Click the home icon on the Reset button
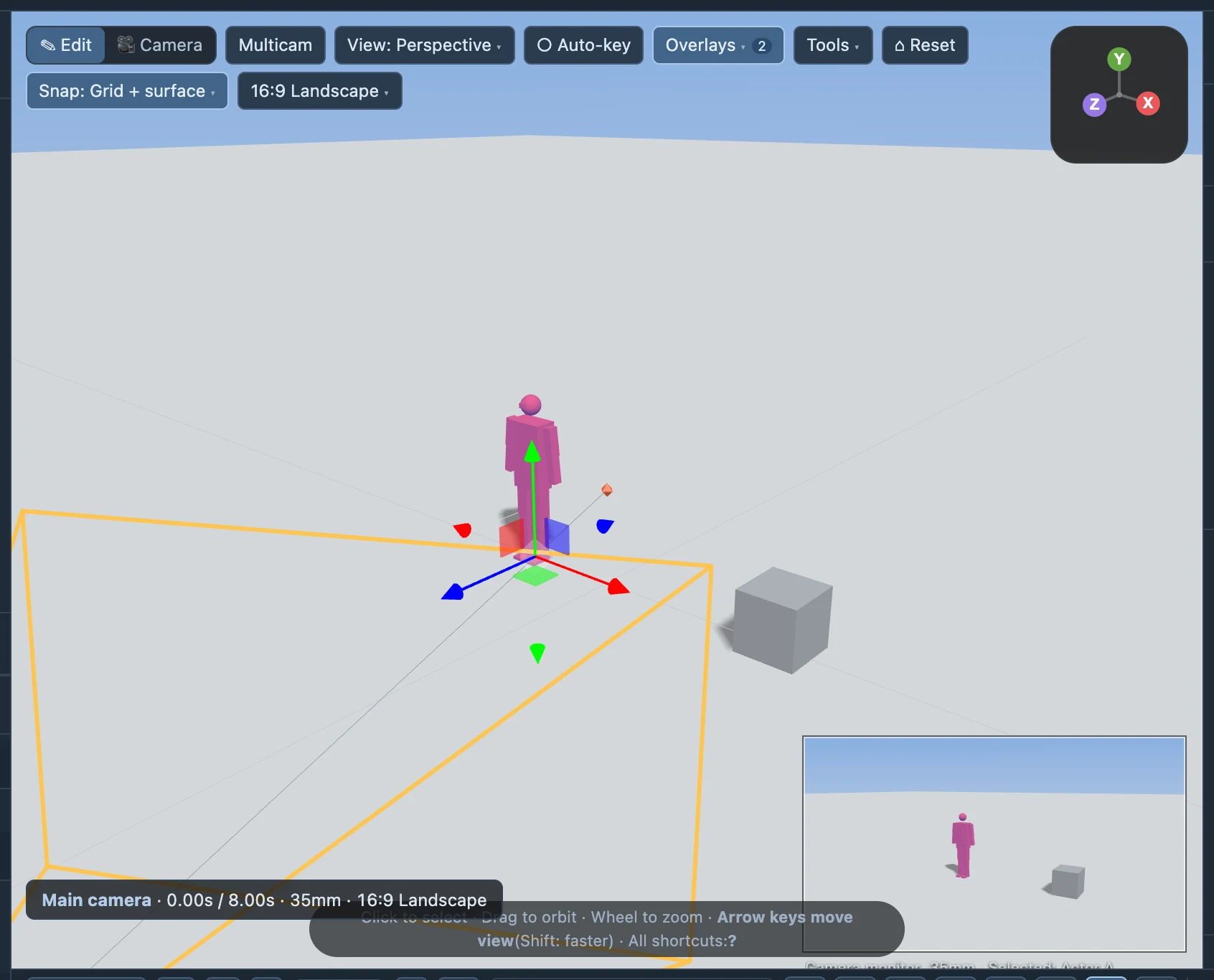Viewport: 1214px width, 980px height. [900, 46]
